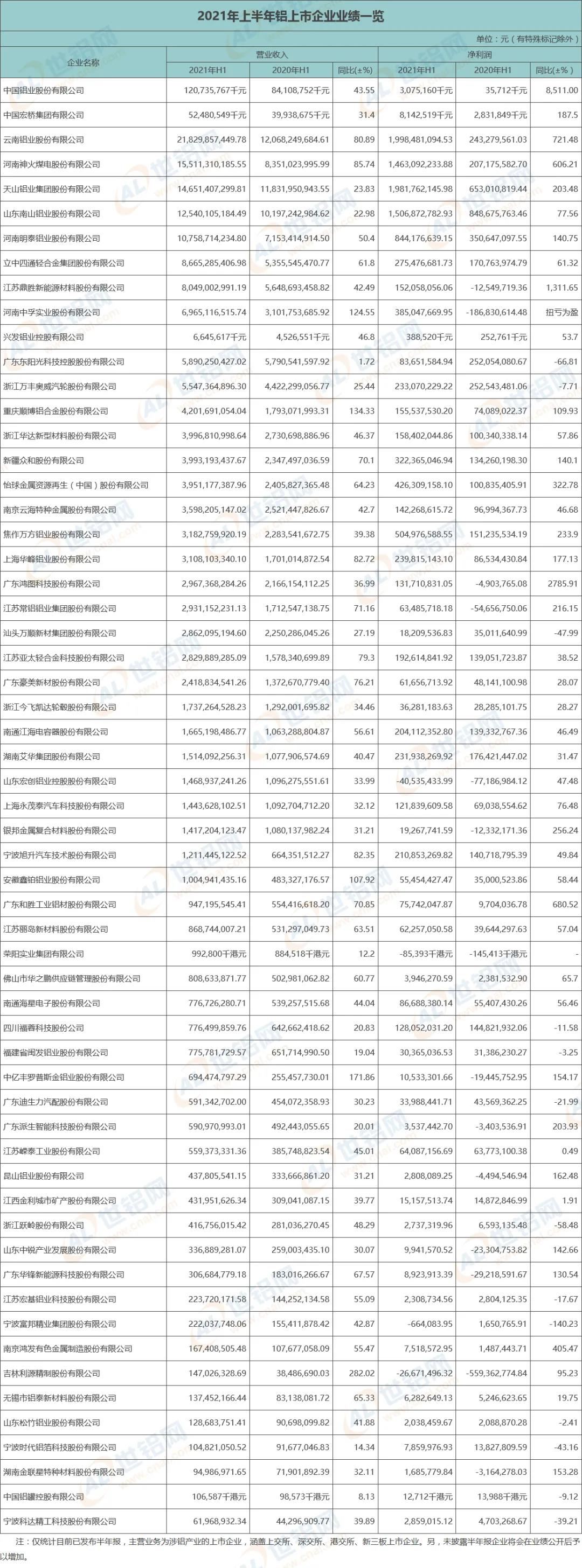
Task: Click the value '844,176,639.15'
Action: [x=424, y=238]
